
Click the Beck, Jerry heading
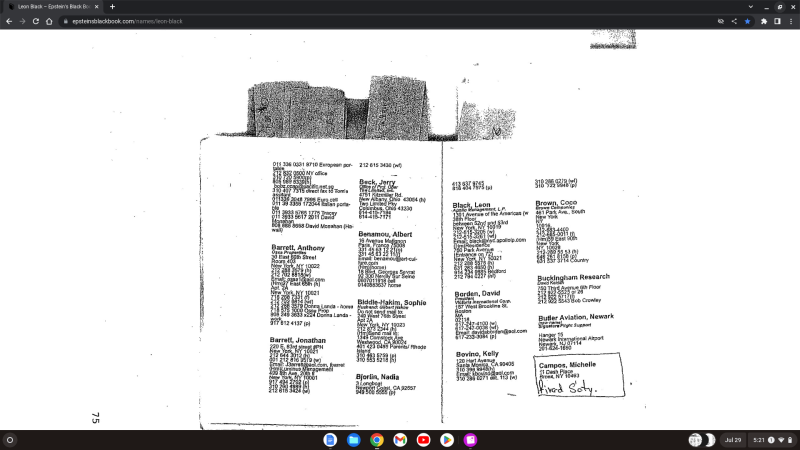point(377,182)
